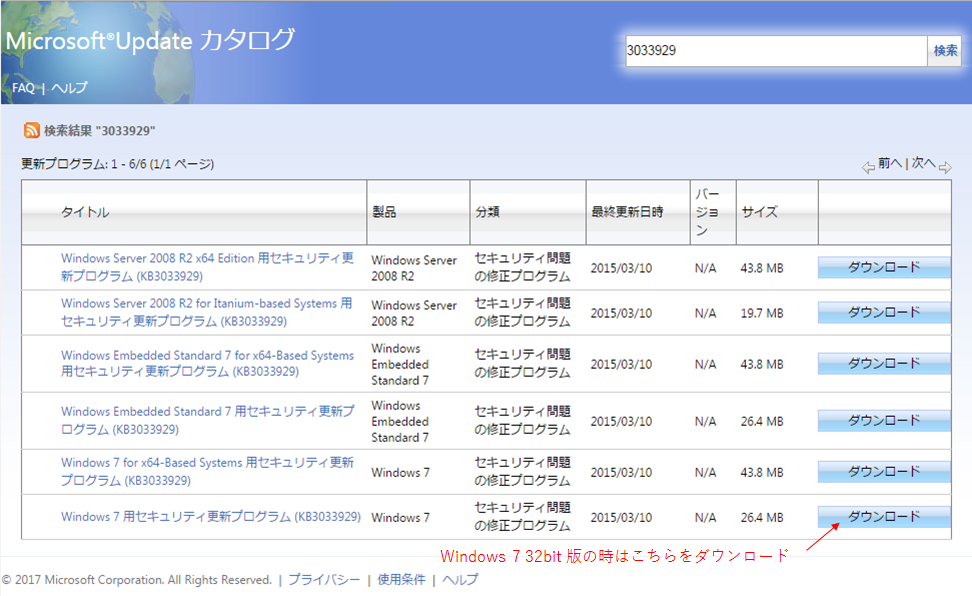Open the プライバシー footer link
972x596 pixels.
point(324,579)
